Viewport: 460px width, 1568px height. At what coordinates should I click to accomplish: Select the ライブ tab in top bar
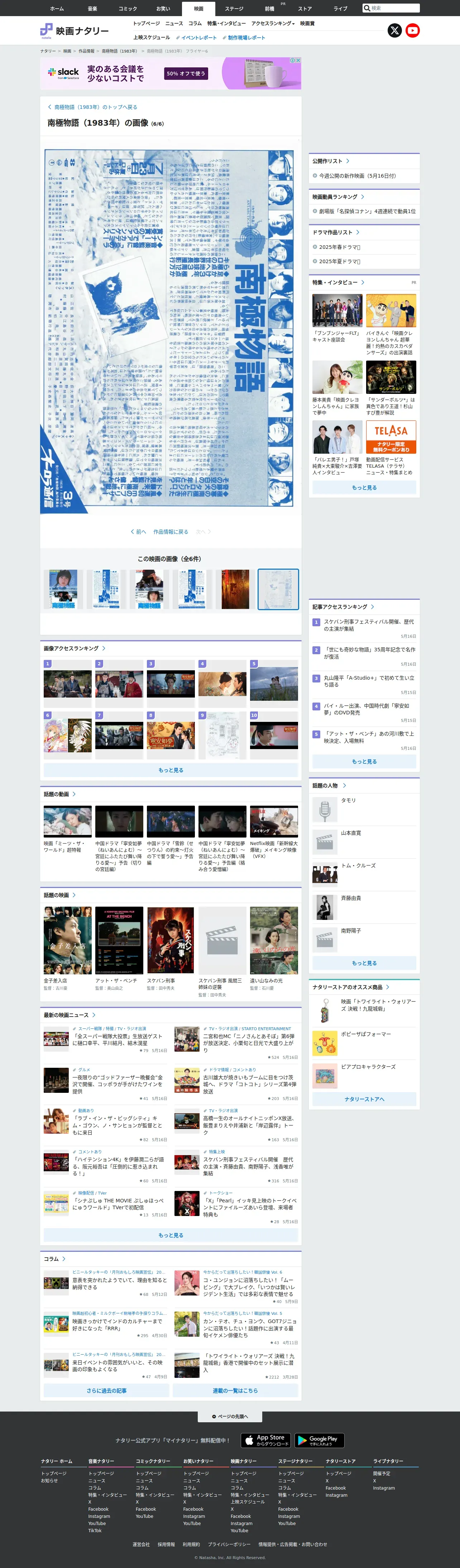(x=341, y=9)
